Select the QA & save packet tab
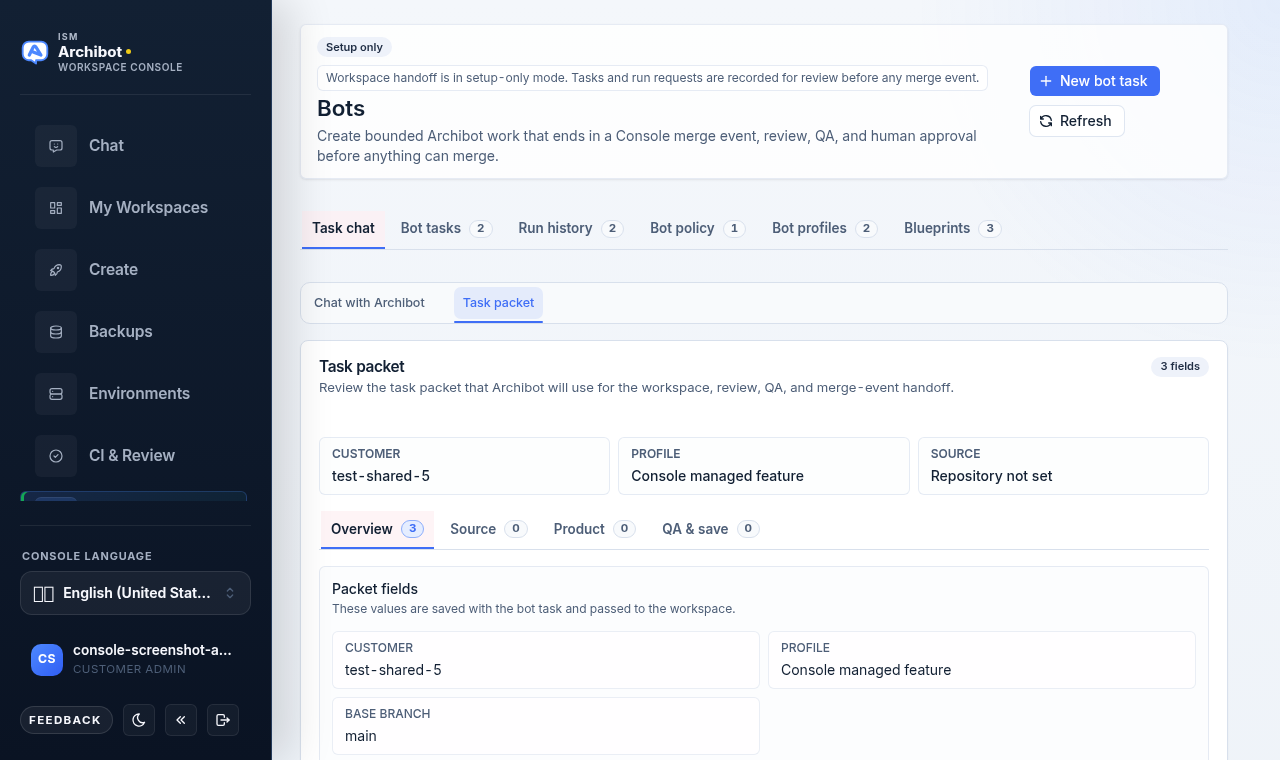 [710, 529]
